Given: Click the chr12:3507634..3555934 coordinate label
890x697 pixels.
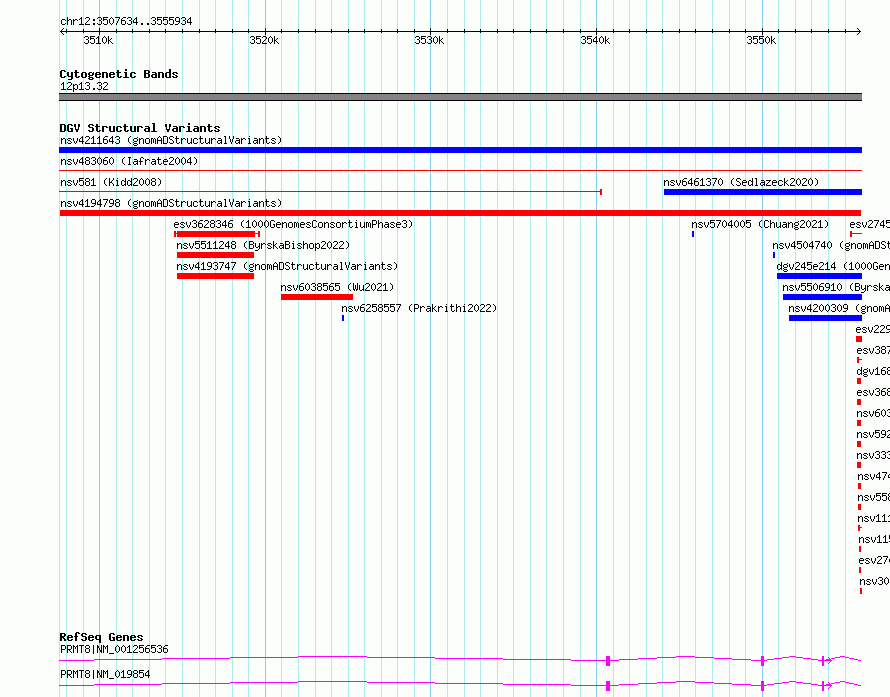Looking at the screenshot, I should click(x=126, y=21).
